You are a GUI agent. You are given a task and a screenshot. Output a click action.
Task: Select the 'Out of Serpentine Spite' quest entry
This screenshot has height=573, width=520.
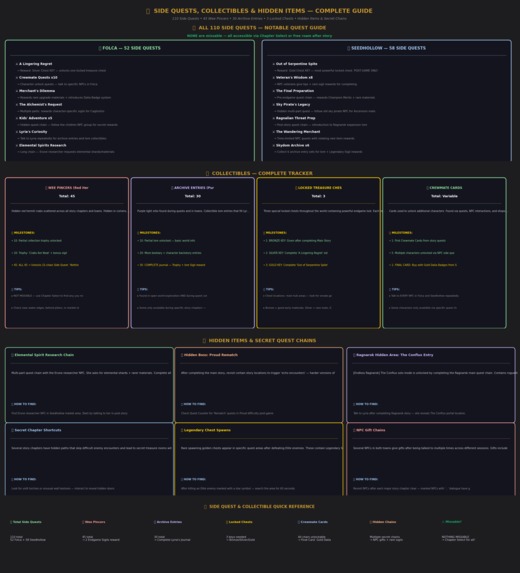296,64
